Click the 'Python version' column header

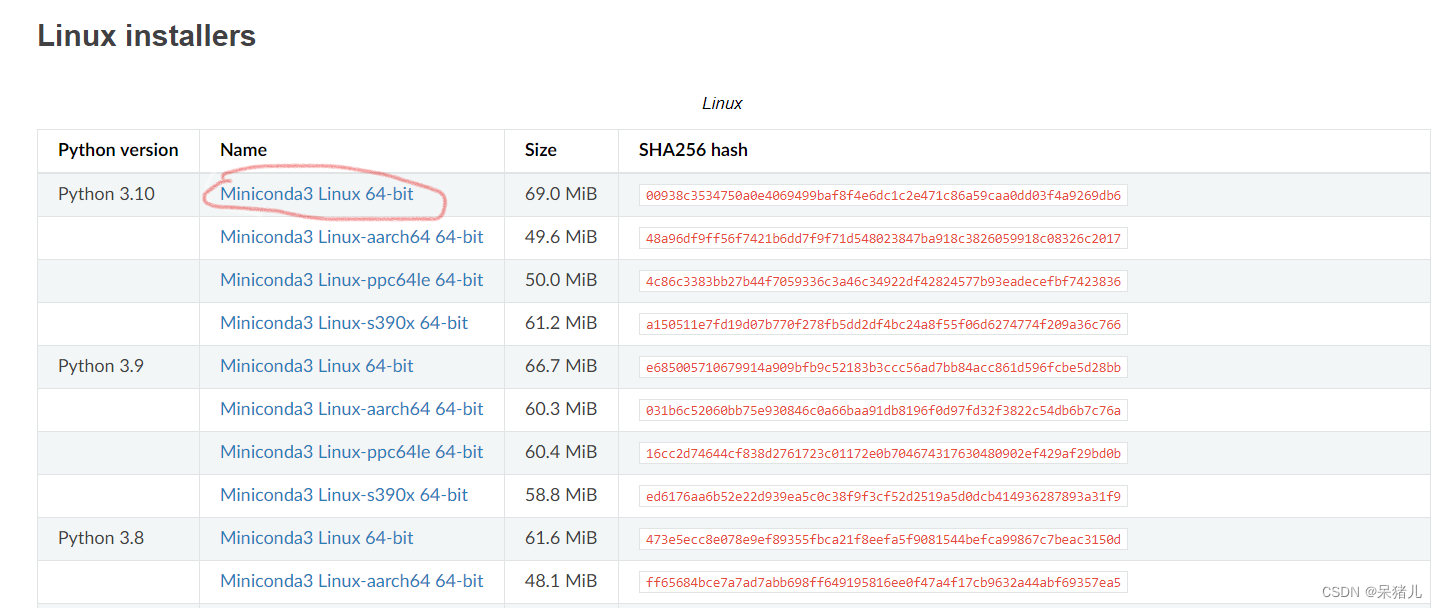[118, 150]
